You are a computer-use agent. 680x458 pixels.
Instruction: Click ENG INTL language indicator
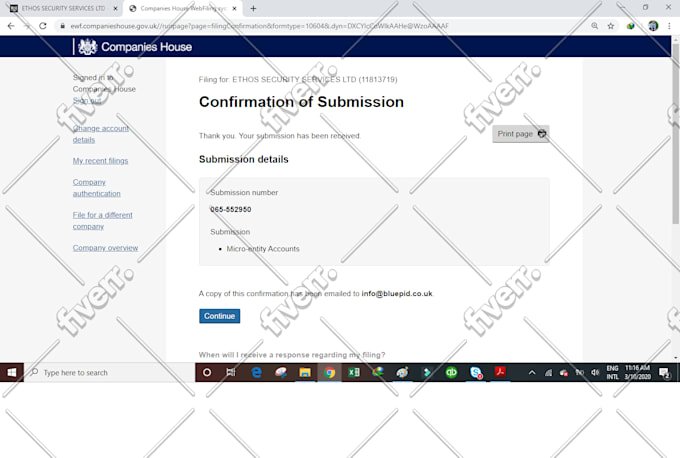point(612,373)
